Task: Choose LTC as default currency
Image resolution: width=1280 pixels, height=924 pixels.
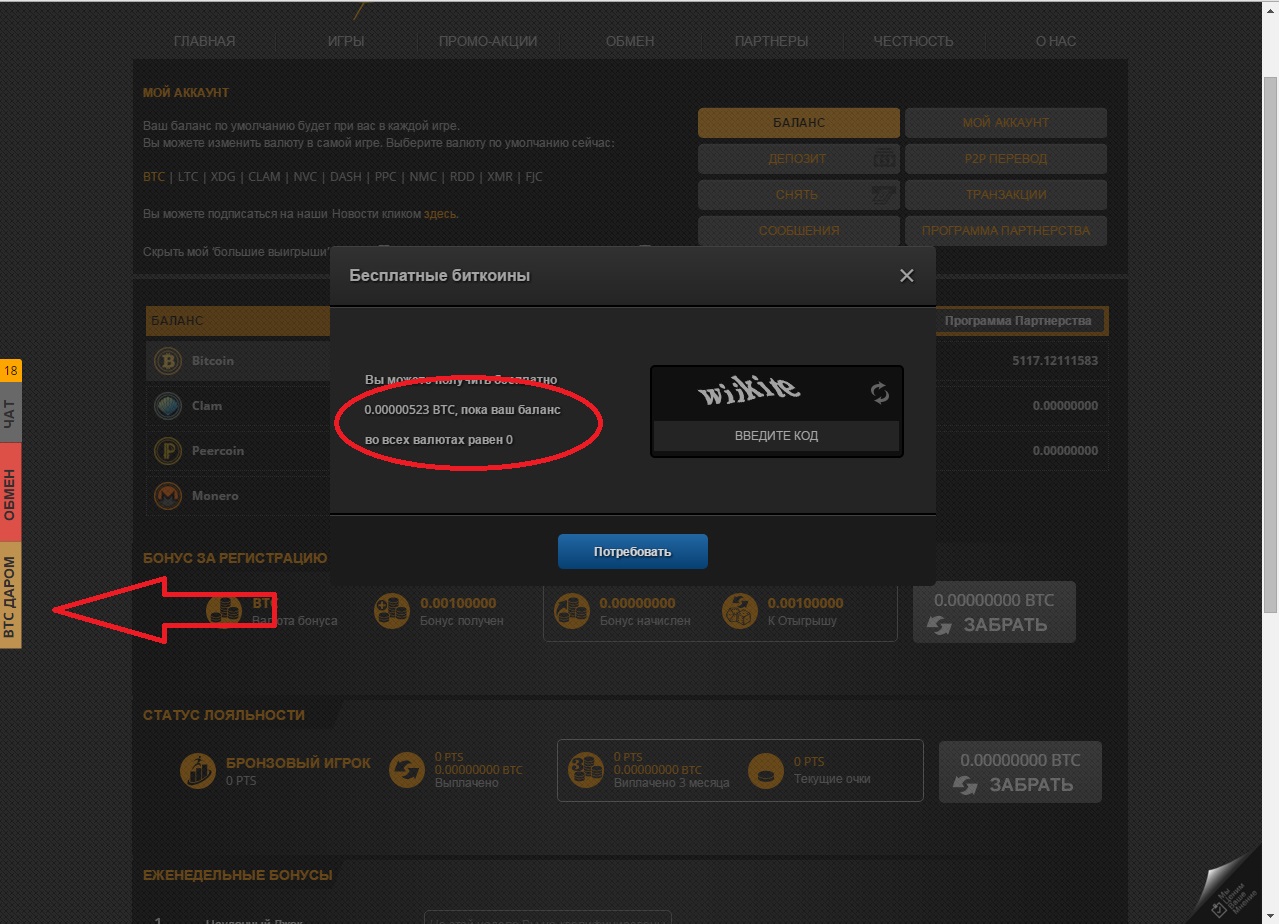Action: click(x=188, y=177)
